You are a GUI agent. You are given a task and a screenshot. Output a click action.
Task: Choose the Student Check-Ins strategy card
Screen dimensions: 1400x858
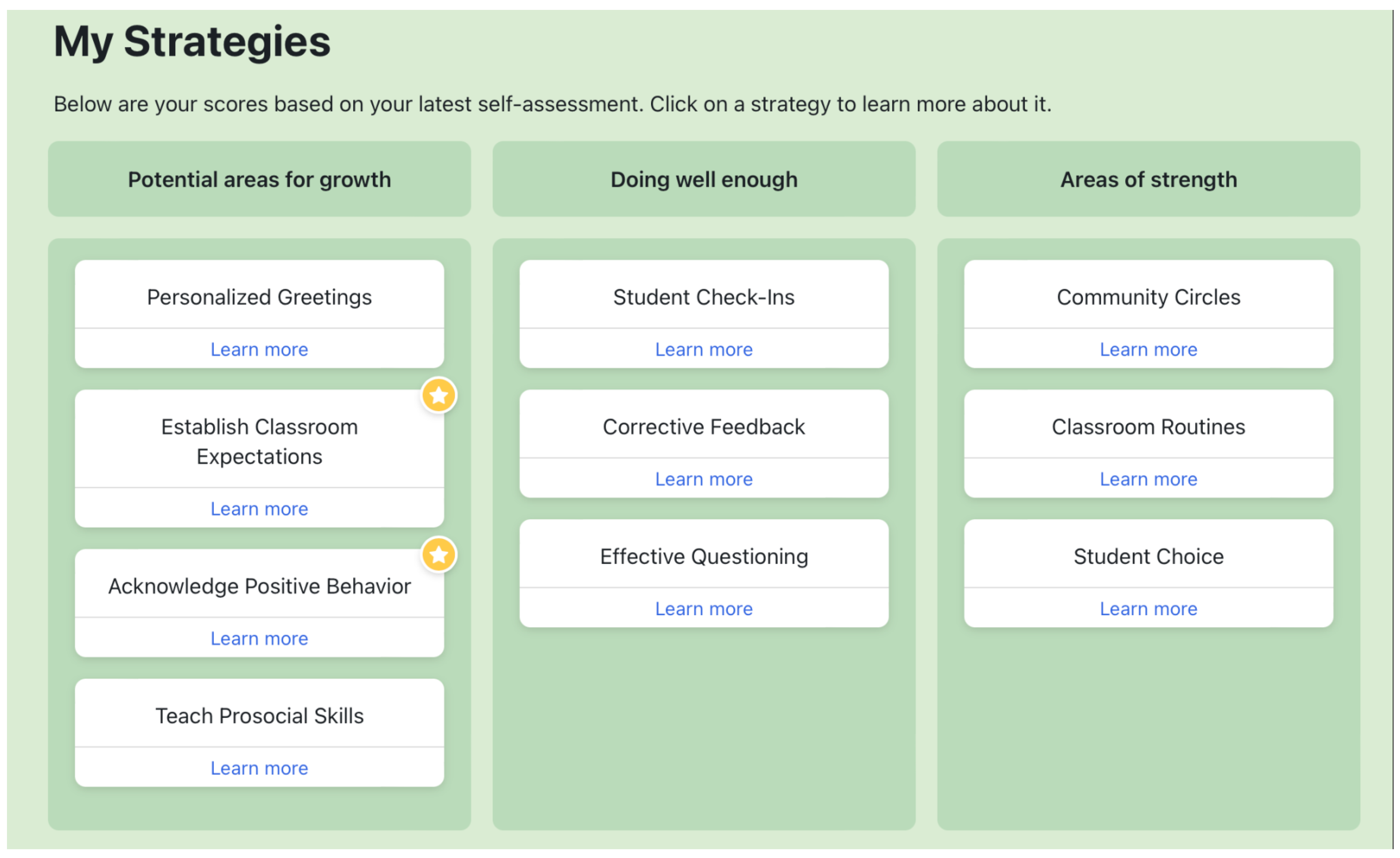coord(703,297)
